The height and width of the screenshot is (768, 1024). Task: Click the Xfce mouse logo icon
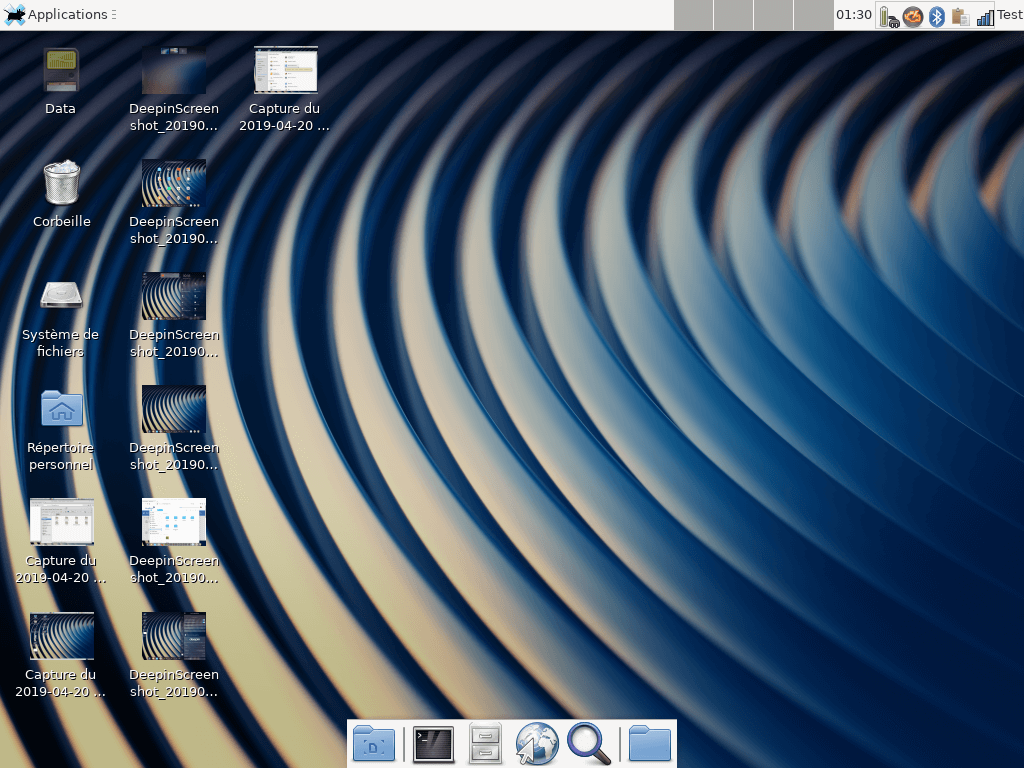coord(14,14)
